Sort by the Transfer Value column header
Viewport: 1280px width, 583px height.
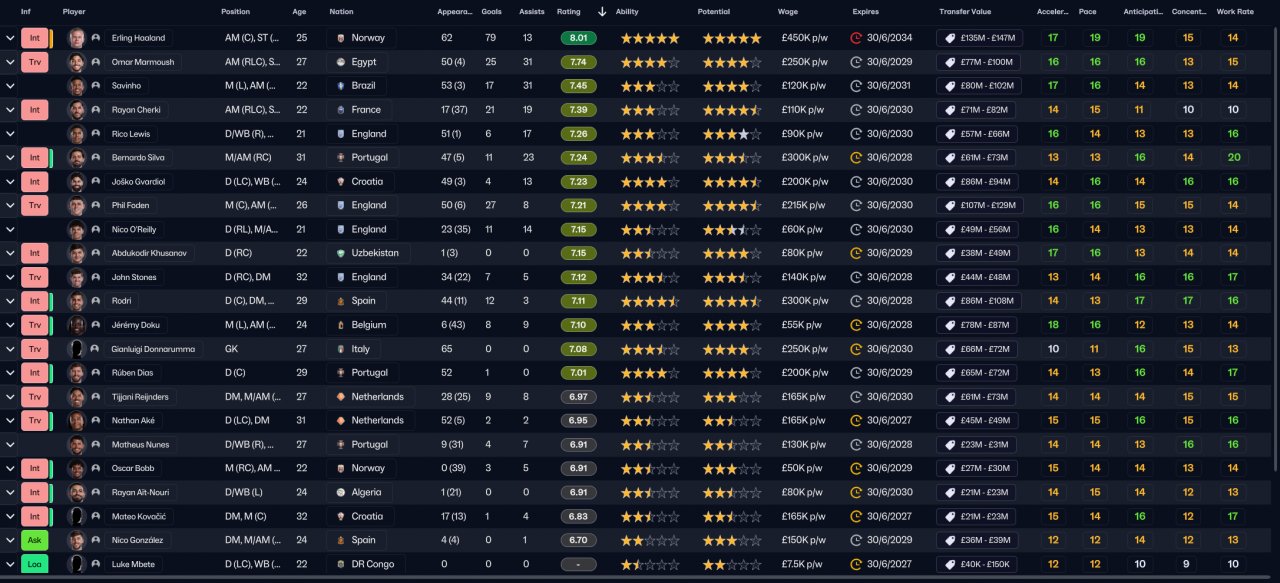(x=965, y=12)
